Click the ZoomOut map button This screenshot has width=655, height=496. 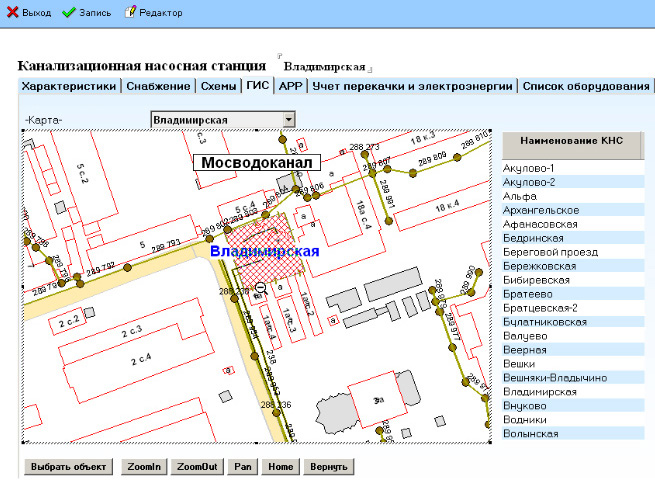[196, 467]
